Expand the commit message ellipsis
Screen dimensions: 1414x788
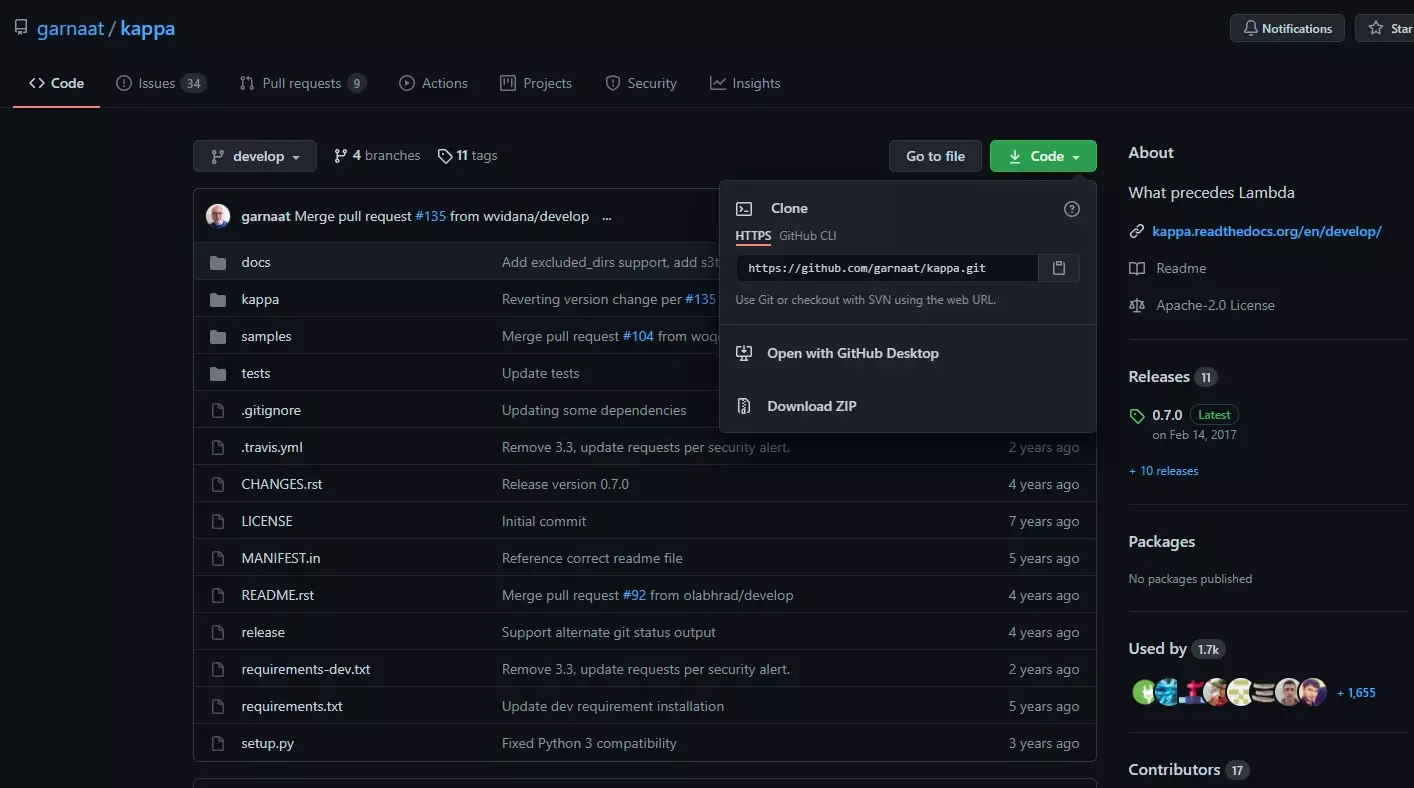(606, 216)
